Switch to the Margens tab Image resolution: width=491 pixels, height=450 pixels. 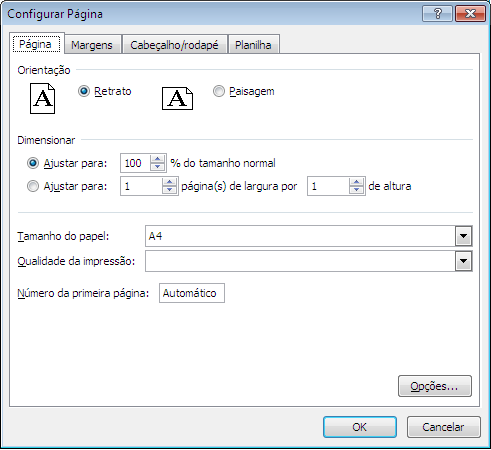[92, 45]
